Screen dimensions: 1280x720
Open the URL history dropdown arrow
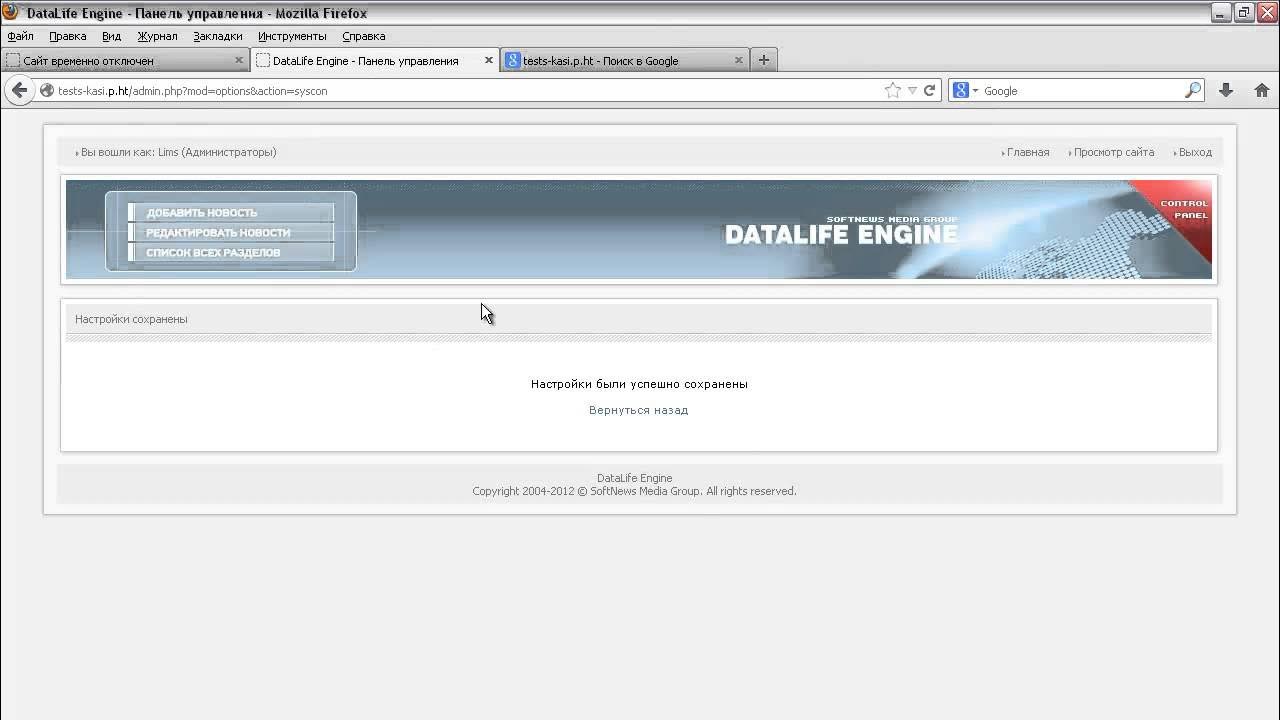click(x=912, y=90)
